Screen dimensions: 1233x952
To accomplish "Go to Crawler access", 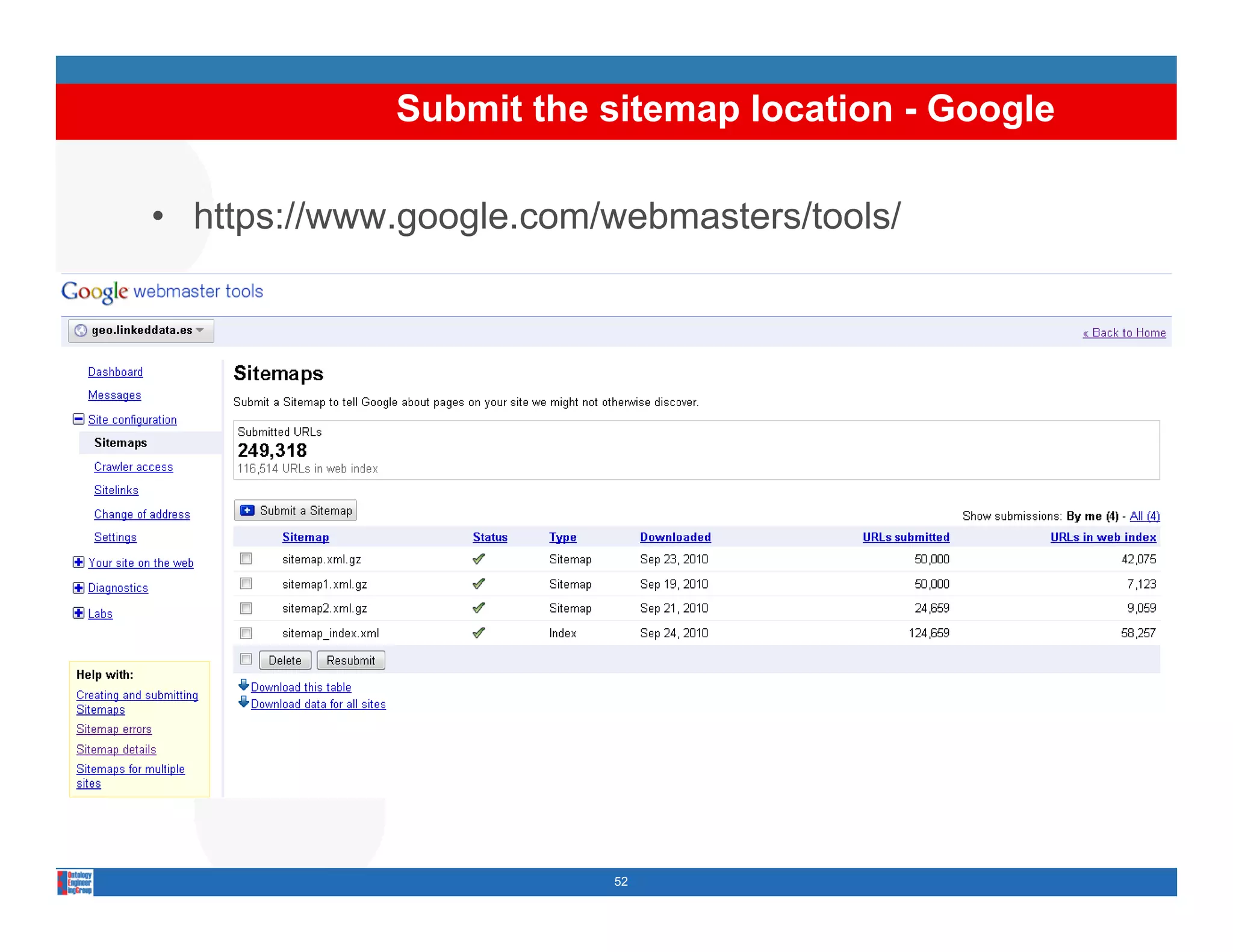I will [134, 467].
